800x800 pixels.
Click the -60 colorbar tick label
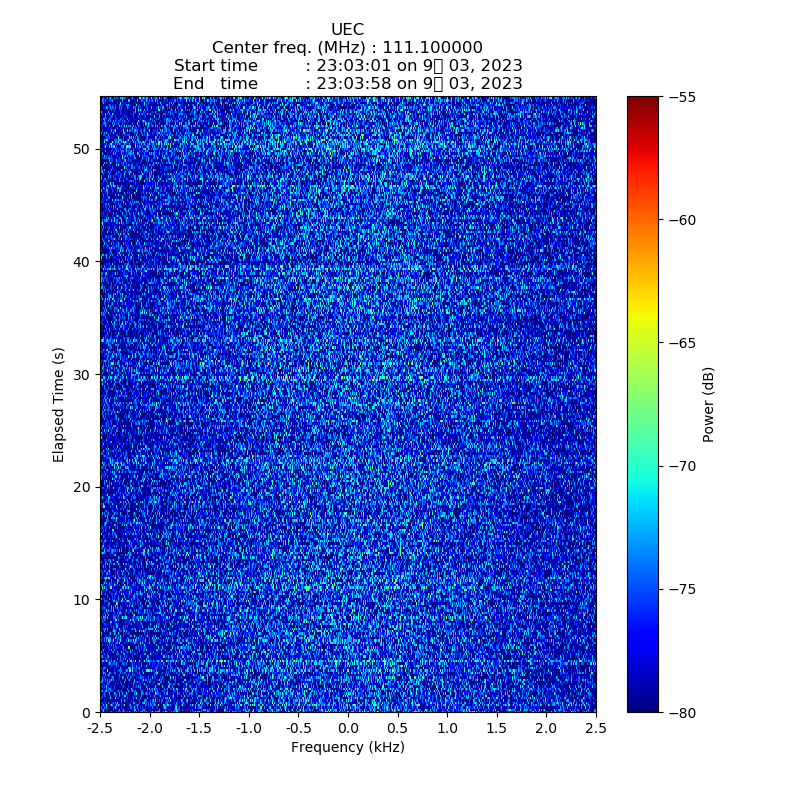(682, 220)
